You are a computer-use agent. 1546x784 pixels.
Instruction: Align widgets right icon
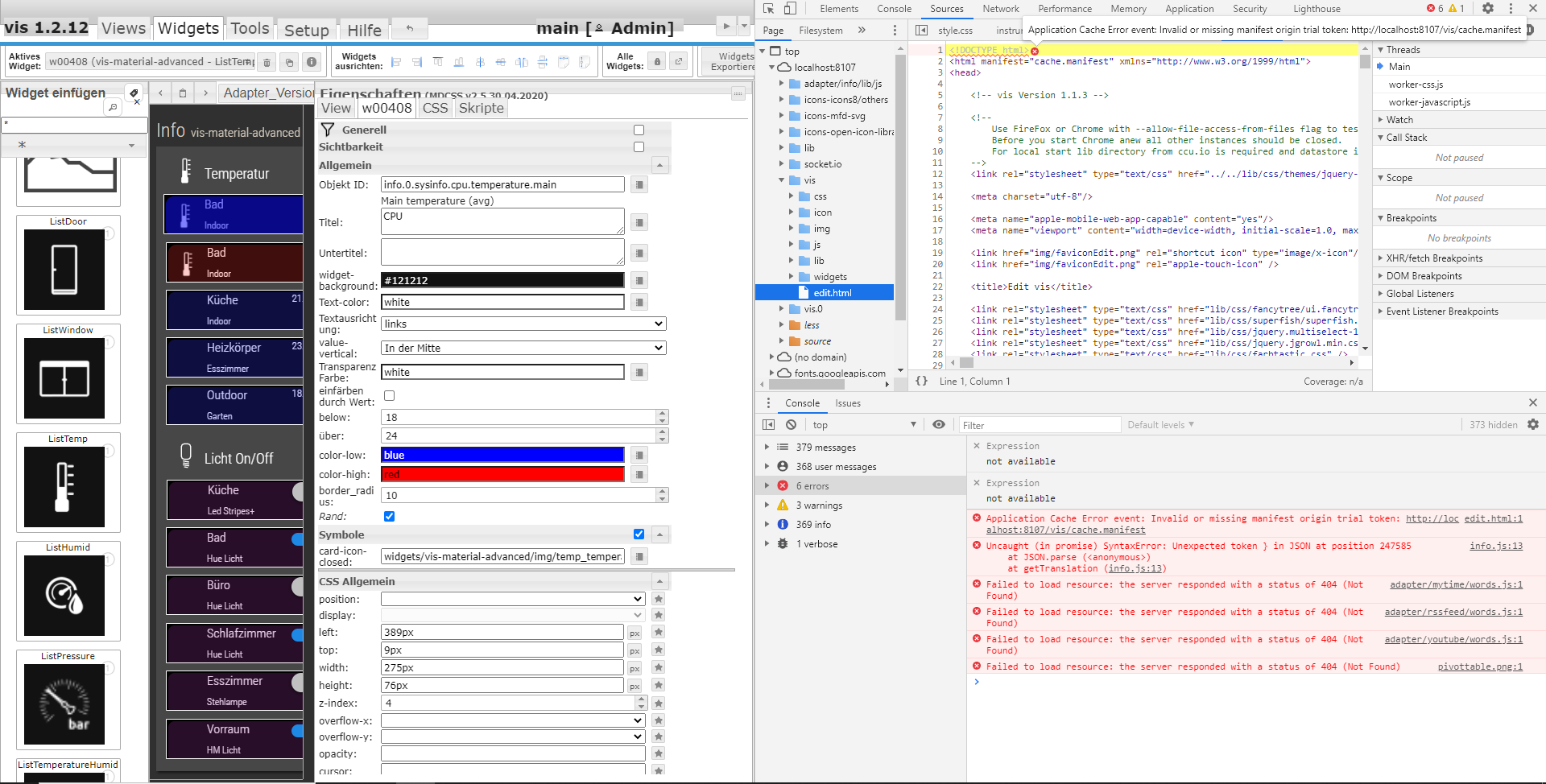(x=417, y=62)
